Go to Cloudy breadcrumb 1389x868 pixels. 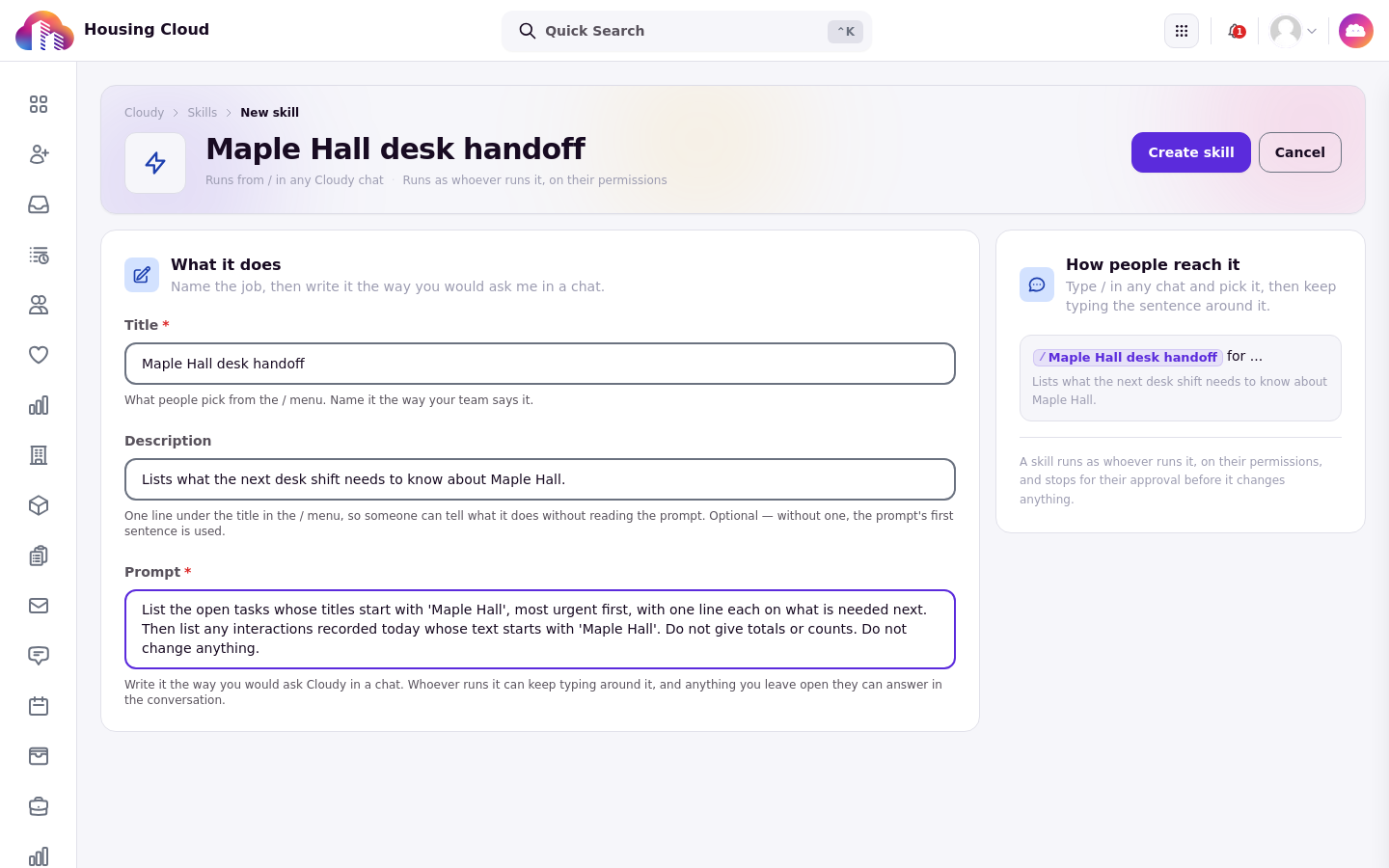[145, 113]
